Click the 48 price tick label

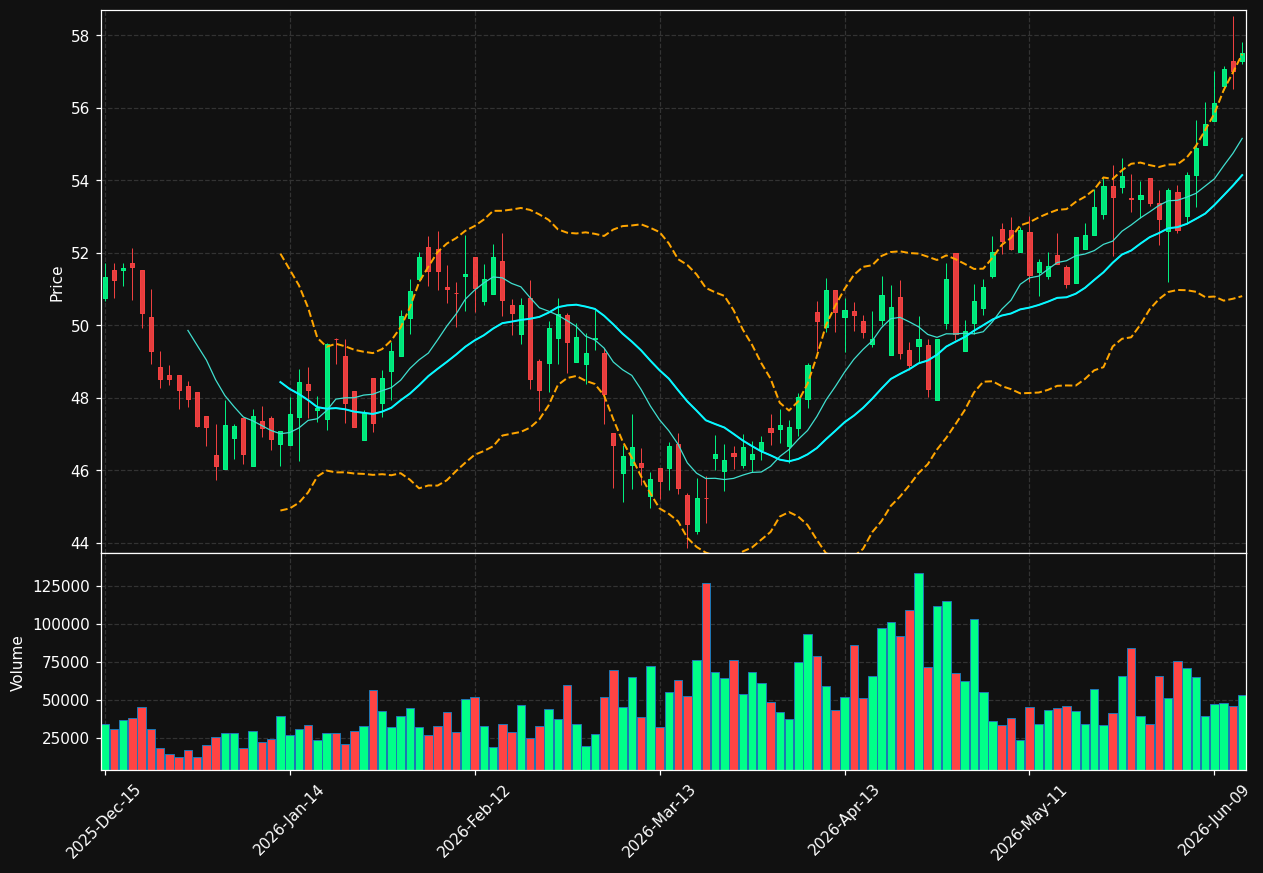point(79,399)
